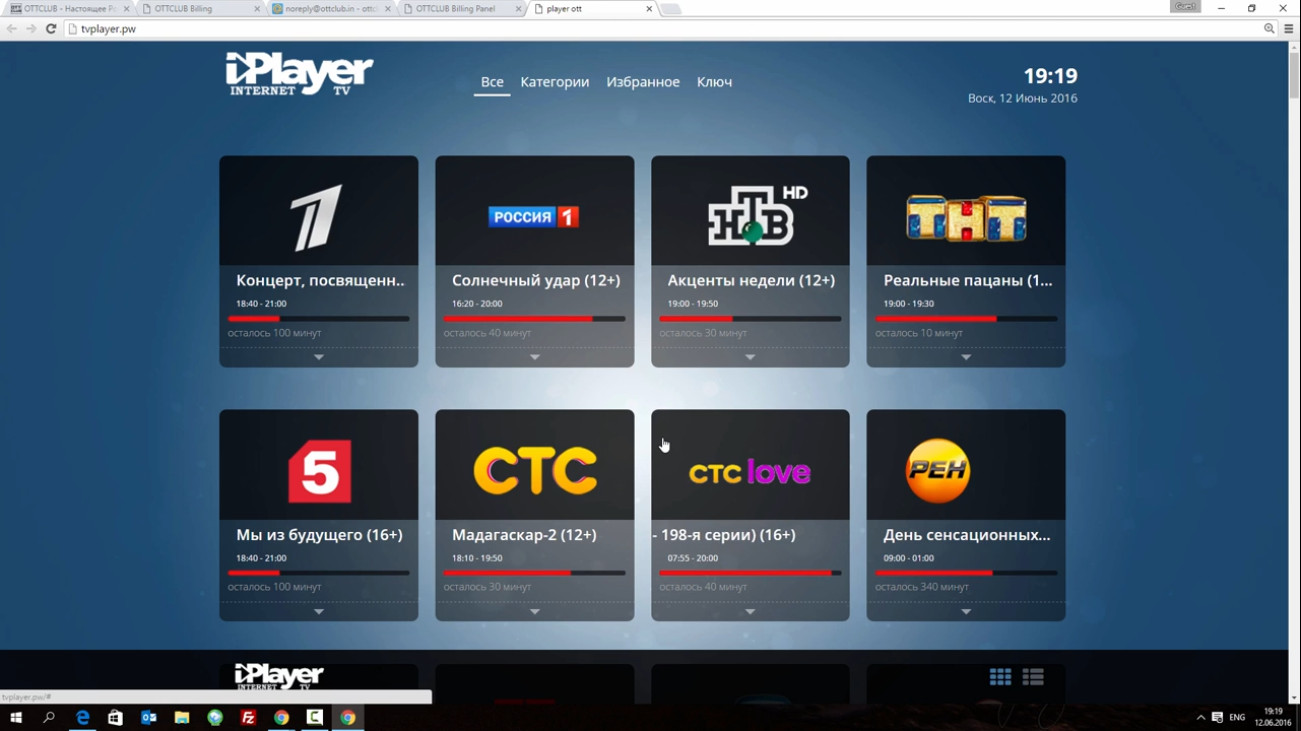Click the time range 07:55 - 20:00
This screenshot has width=1301, height=731.
pos(692,558)
